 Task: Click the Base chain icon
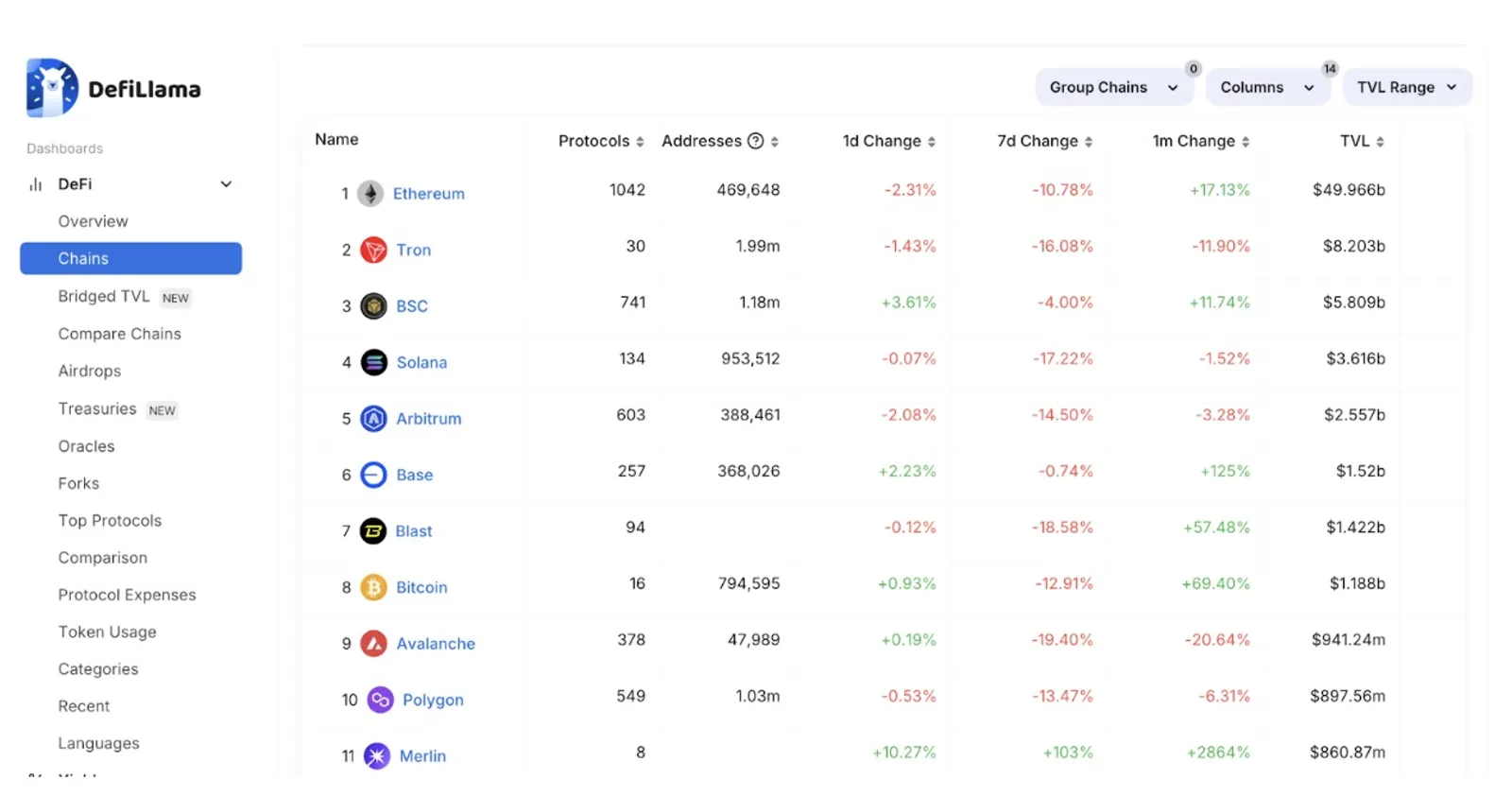point(374,475)
